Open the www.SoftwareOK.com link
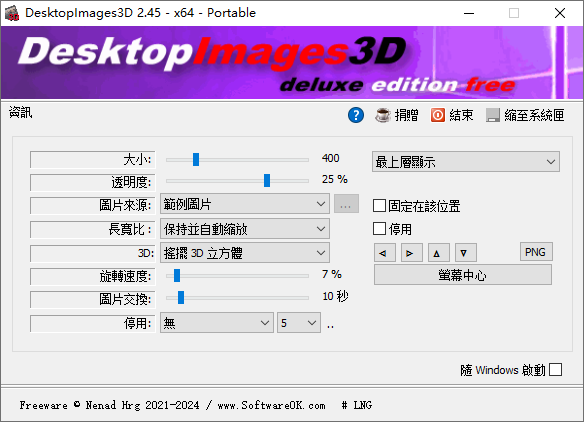 (x=271, y=405)
